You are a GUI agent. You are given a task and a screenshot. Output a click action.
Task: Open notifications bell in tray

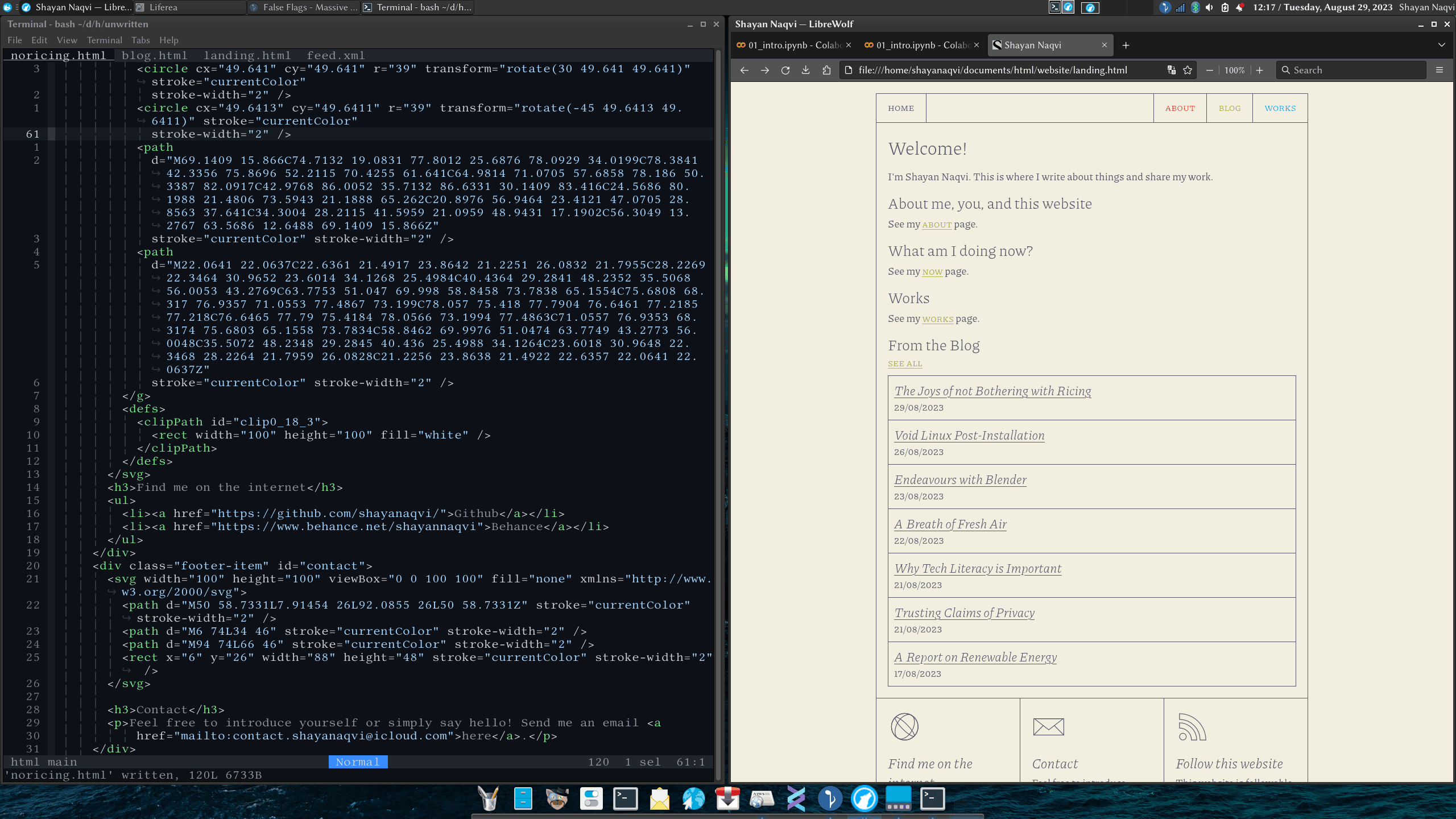pyautogui.click(x=1240, y=7)
